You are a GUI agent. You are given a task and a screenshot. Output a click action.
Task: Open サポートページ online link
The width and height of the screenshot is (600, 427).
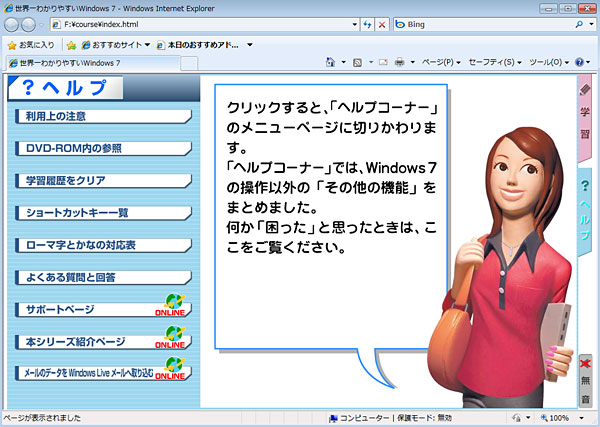tap(103, 310)
